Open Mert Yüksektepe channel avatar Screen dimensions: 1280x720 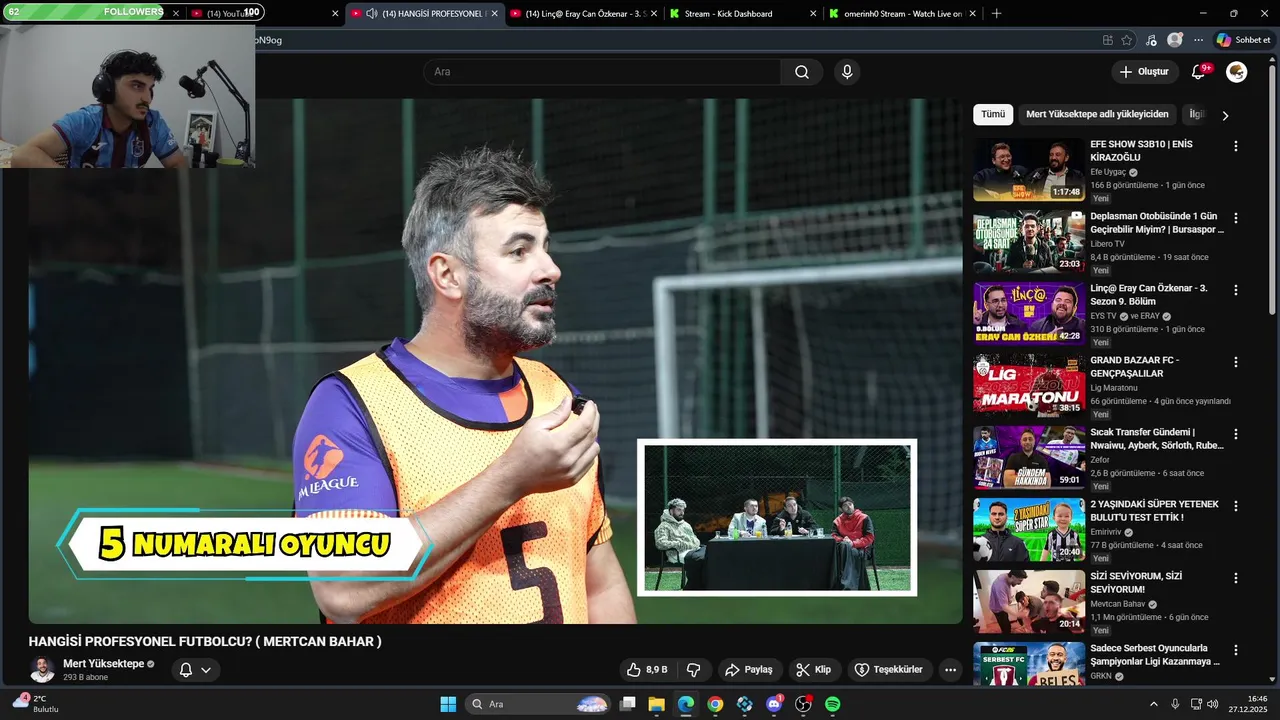click(x=42, y=670)
